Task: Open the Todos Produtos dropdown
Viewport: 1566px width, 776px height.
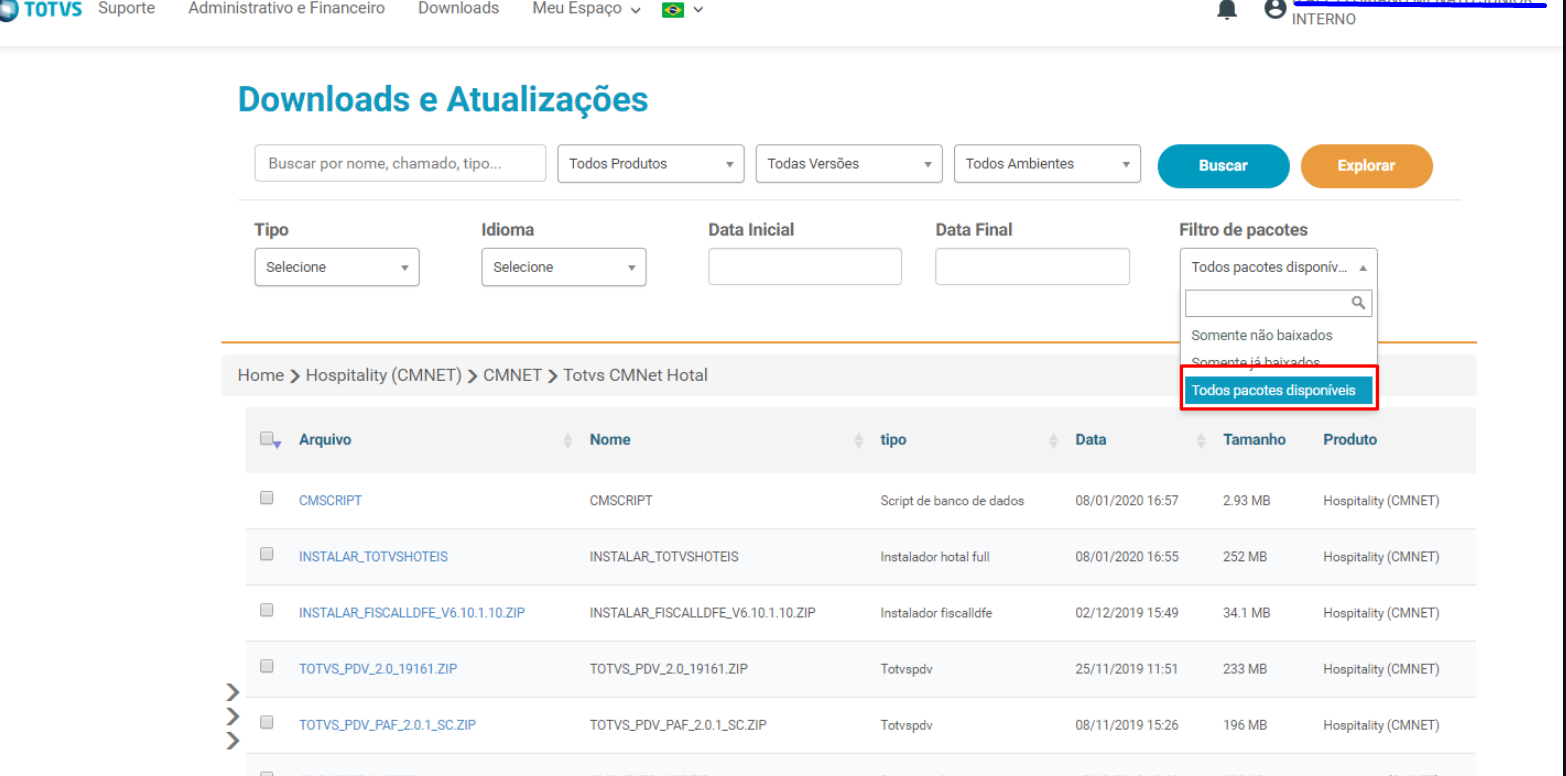Action: point(651,164)
